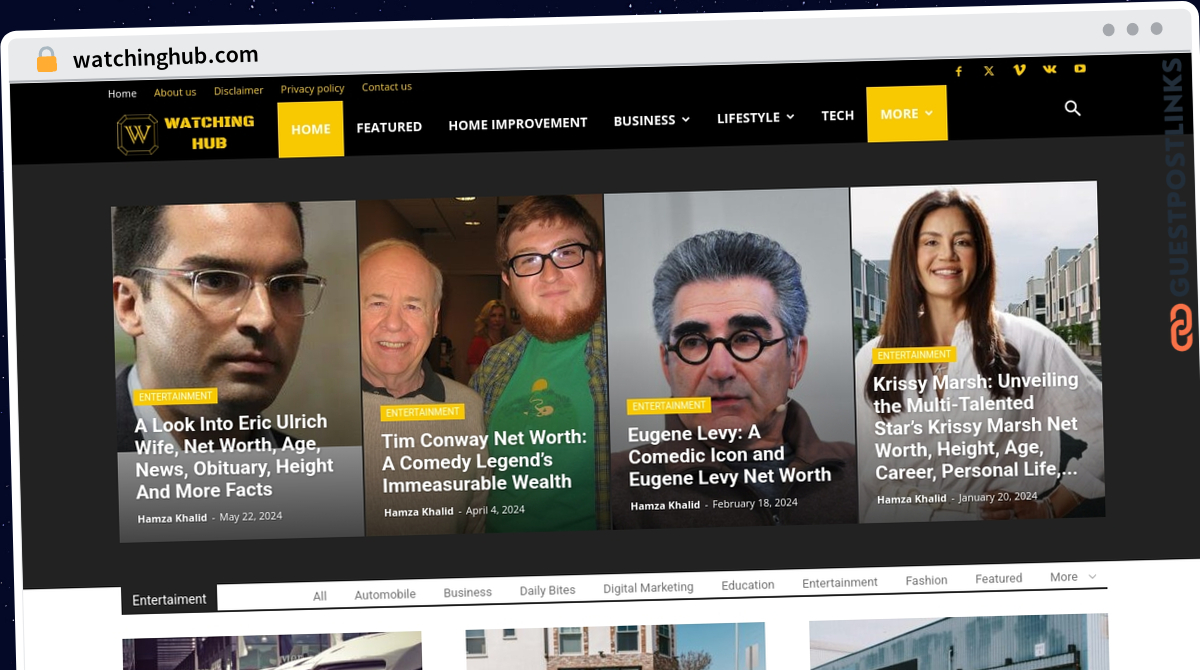Select the Automobile category filter tab
1200x670 pixels.
coord(385,594)
